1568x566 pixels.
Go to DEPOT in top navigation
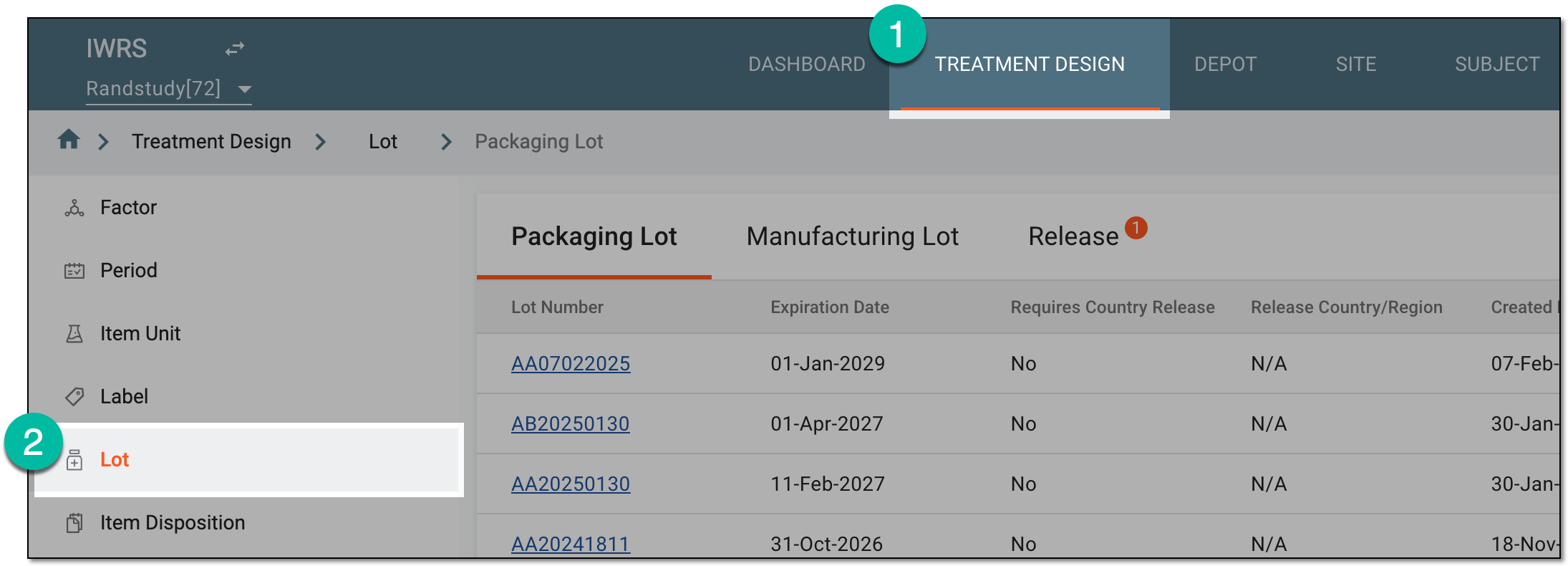coord(1225,64)
